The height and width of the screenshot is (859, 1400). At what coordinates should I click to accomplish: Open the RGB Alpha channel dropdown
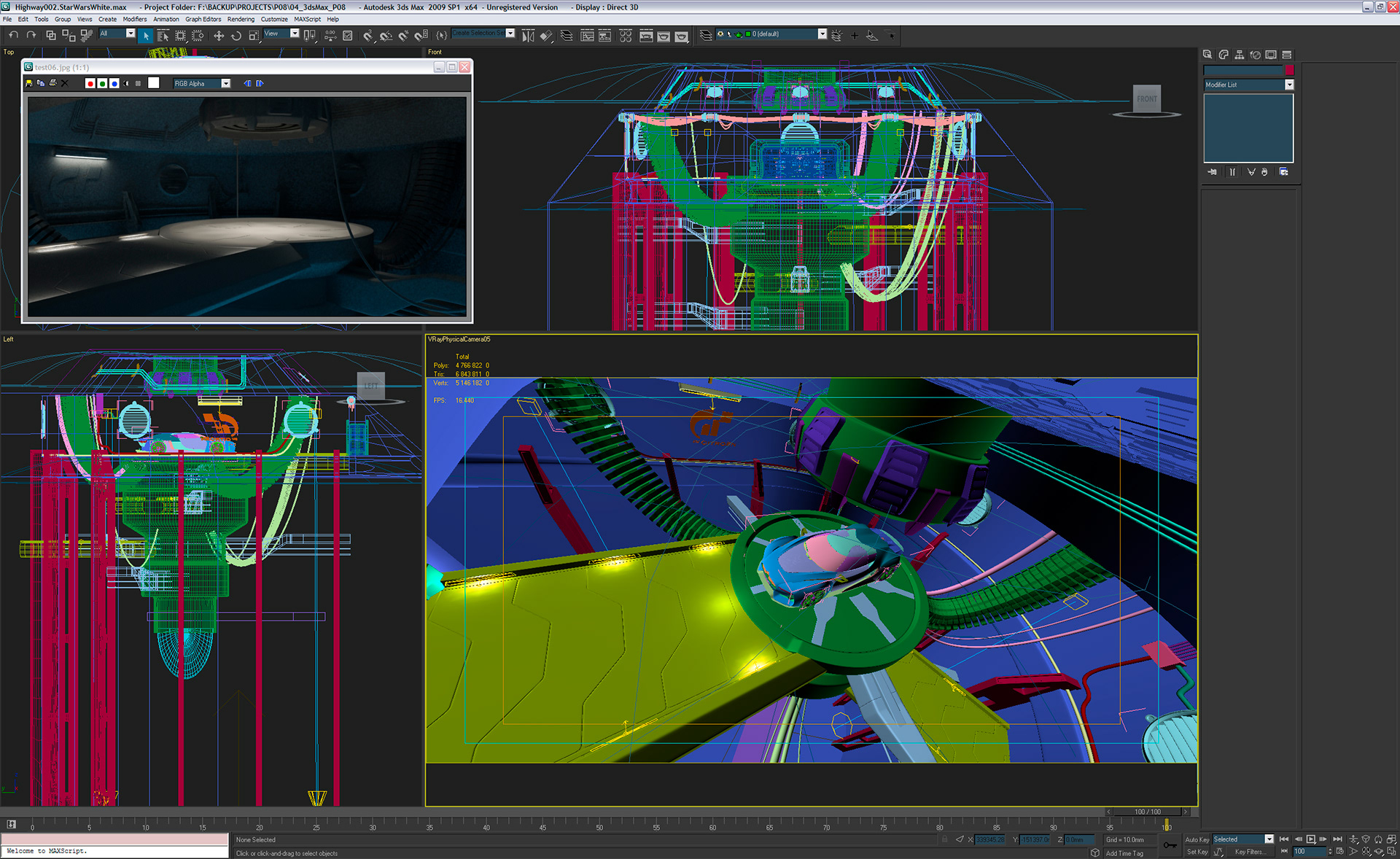pyautogui.click(x=225, y=83)
